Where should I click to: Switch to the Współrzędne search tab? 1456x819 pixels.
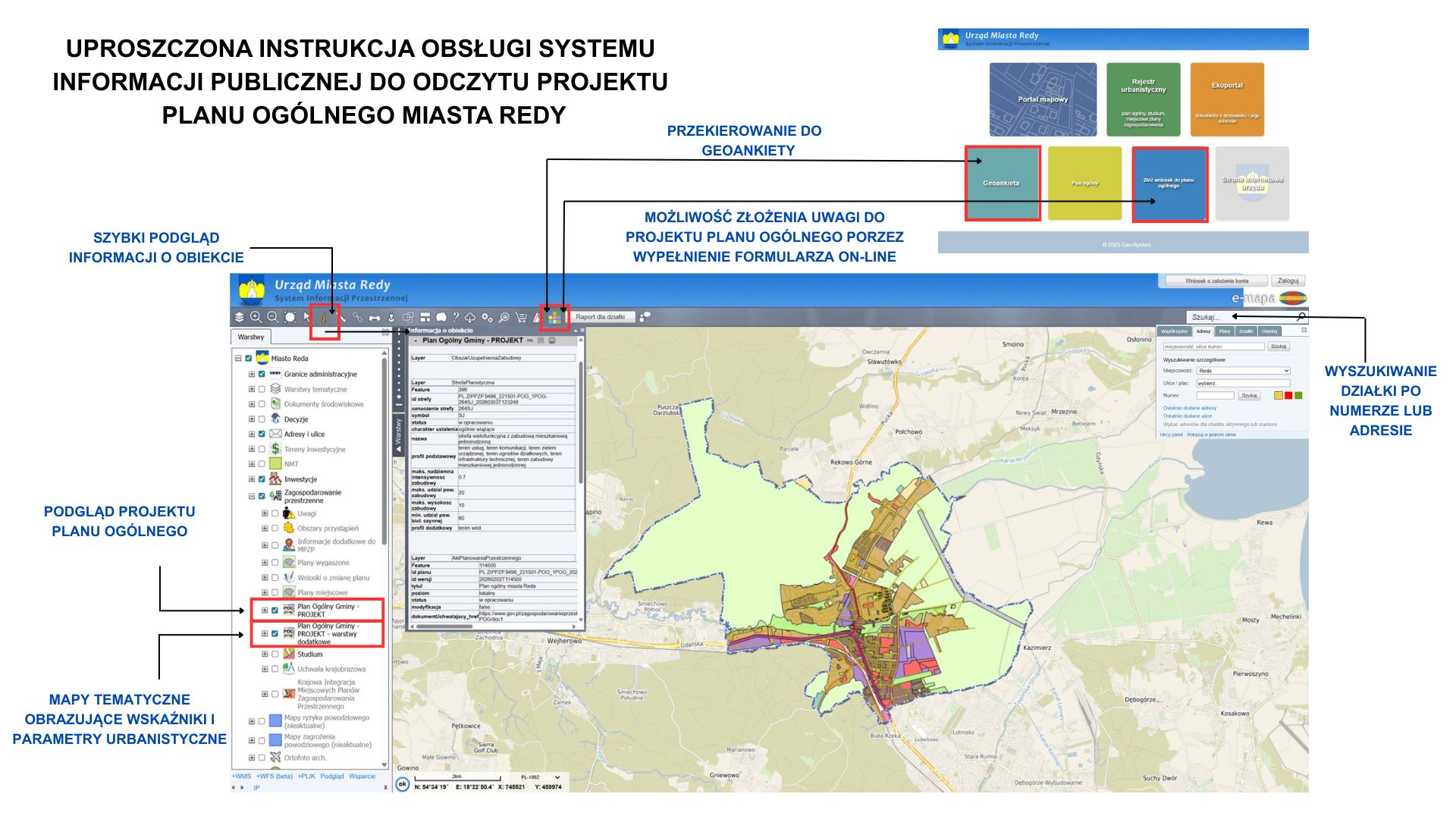[1174, 331]
